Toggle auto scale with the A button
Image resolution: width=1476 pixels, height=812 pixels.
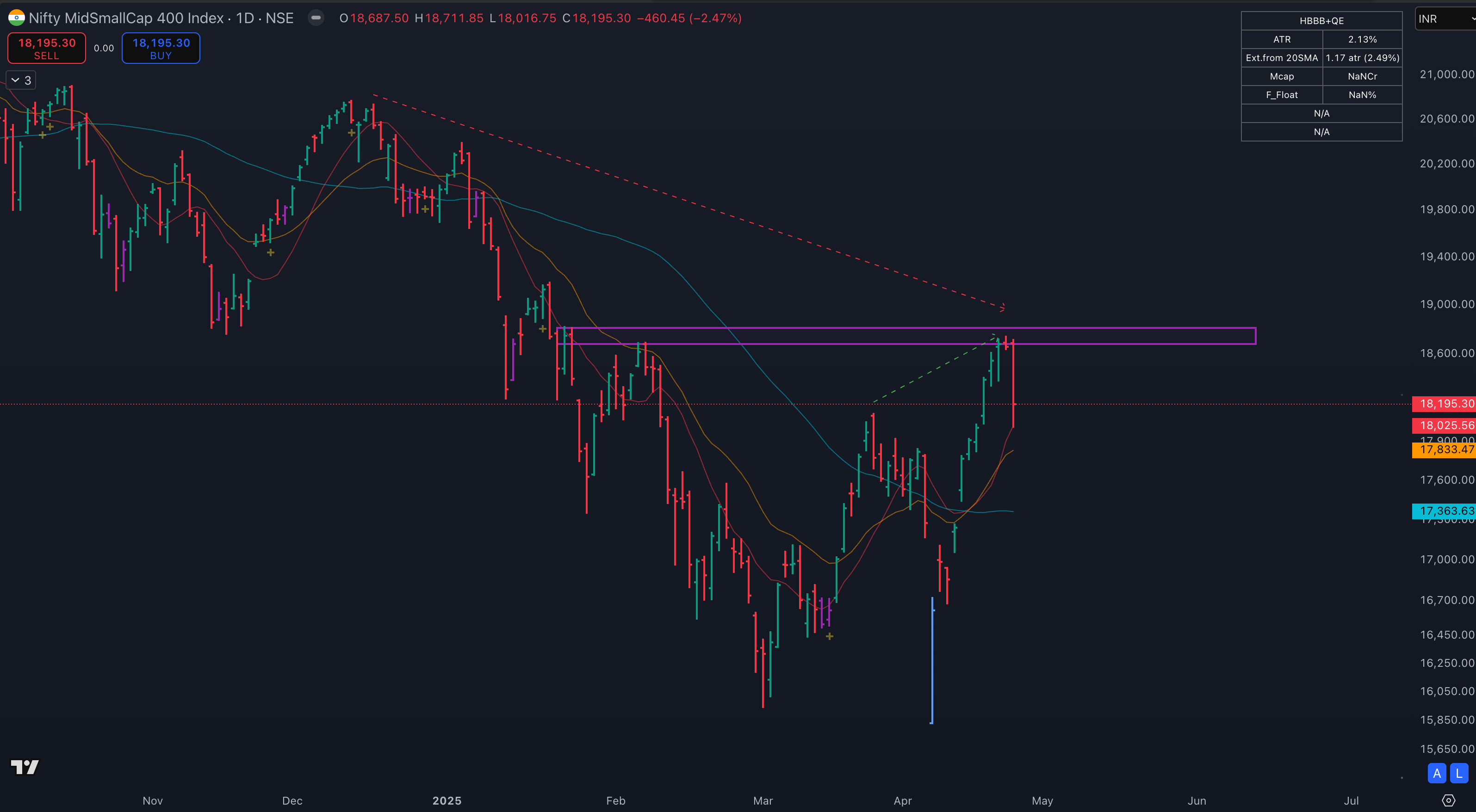[x=1437, y=774]
